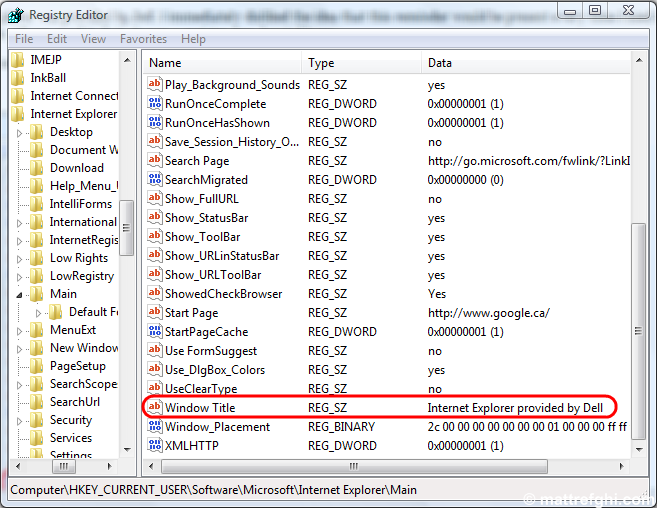Open the Edit menu
This screenshot has height=508, width=657.
(x=57, y=39)
